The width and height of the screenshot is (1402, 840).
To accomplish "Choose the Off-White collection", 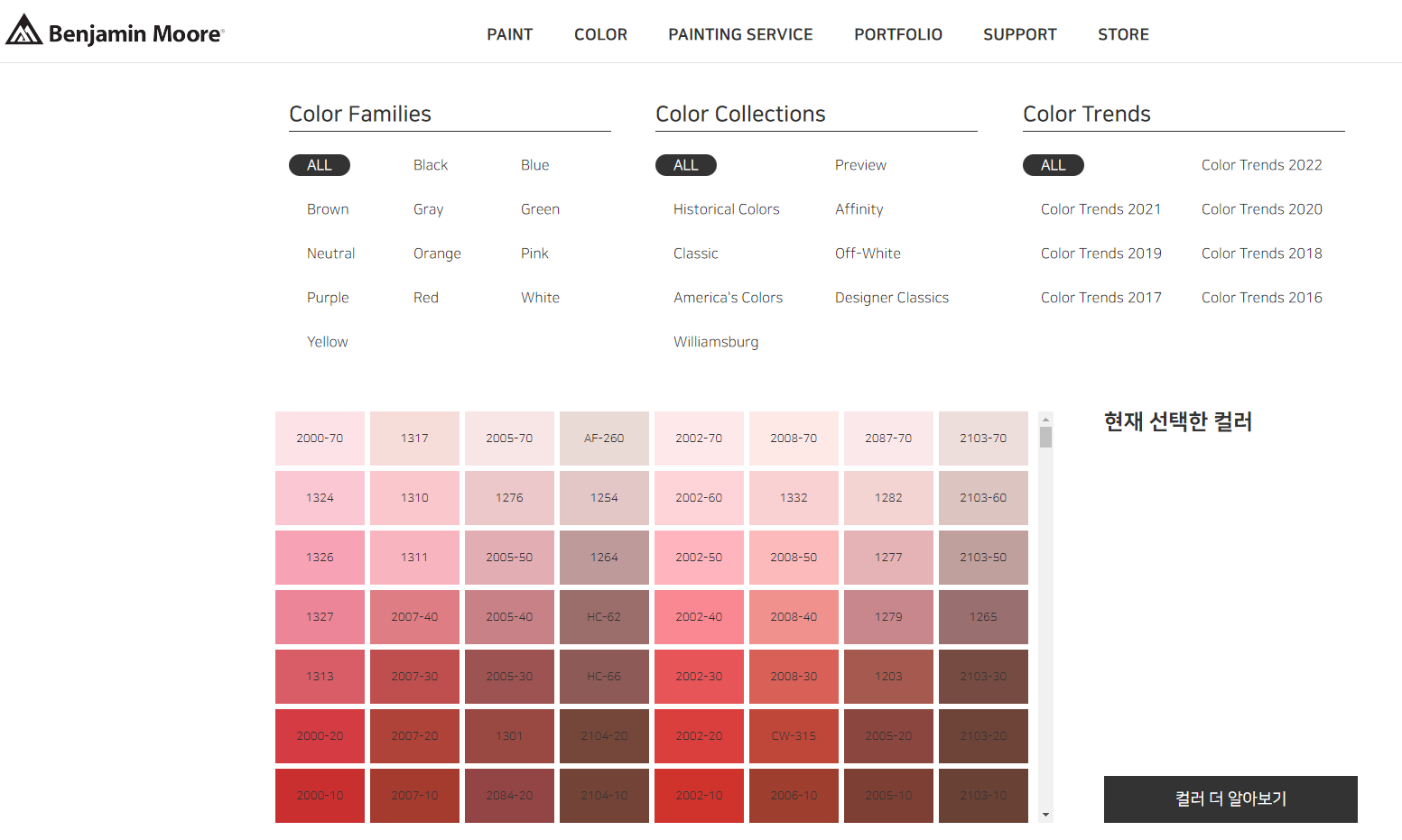I will pyautogui.click(x=868, y=254).
